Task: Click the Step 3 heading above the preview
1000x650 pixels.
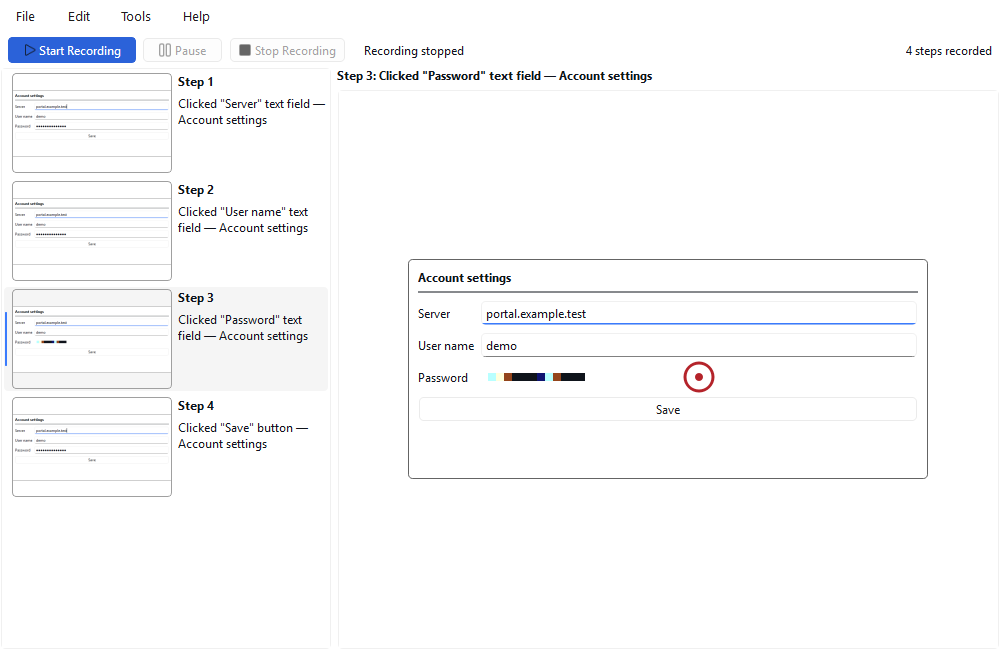Action: pyautogui.click(x=494, y=76)
